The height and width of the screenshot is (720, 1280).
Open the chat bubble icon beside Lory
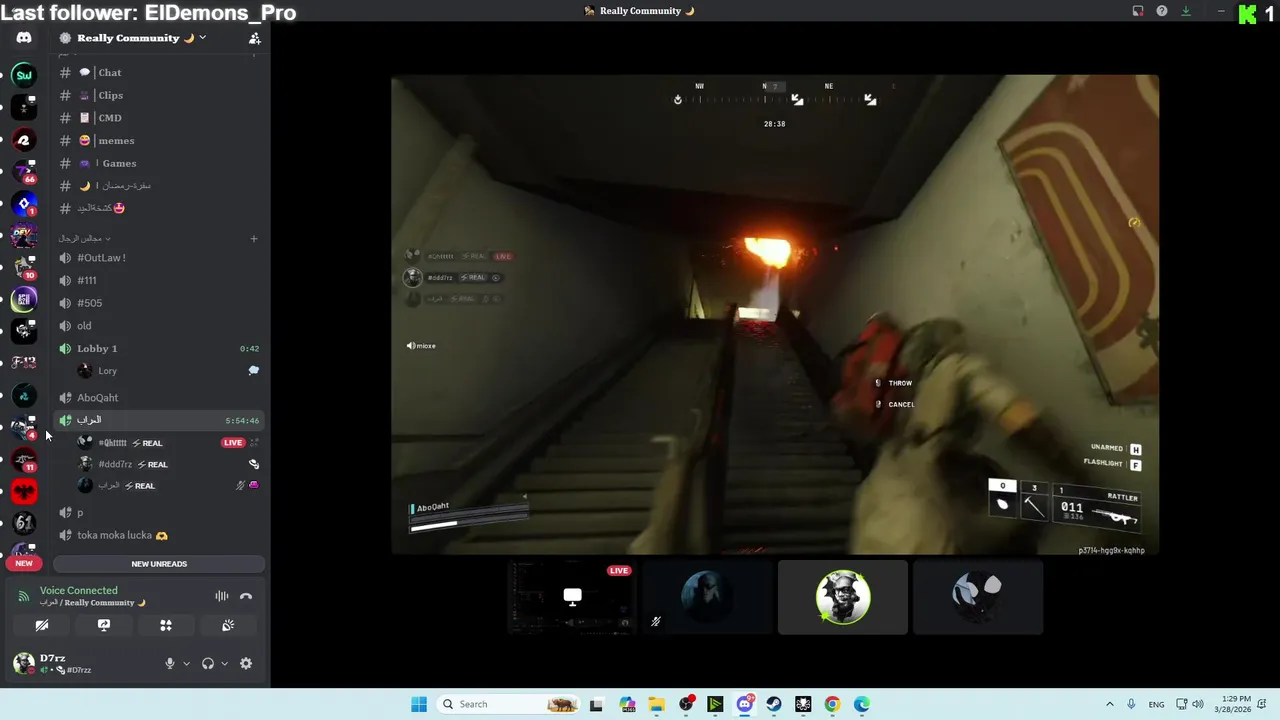[254, 370]
